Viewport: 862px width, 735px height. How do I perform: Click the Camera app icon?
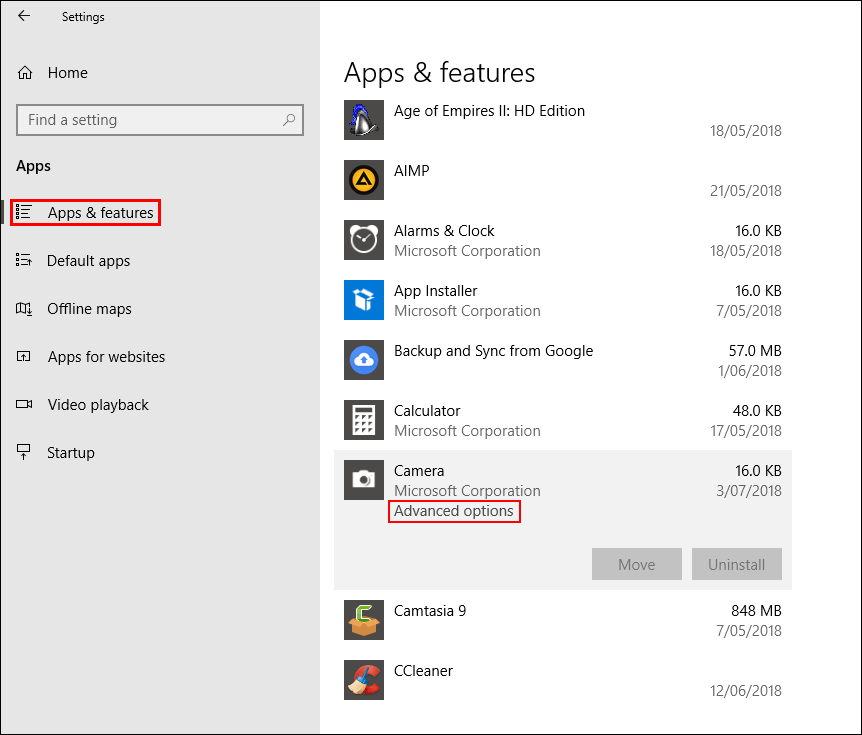pyautogui.click(x=364, y=479)
